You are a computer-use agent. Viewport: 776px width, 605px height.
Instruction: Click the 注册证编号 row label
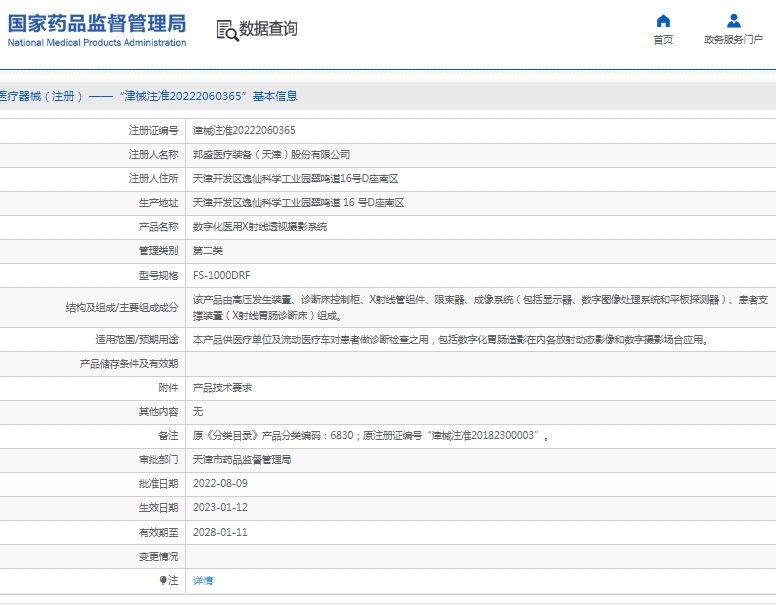click(x=153, y=130)
